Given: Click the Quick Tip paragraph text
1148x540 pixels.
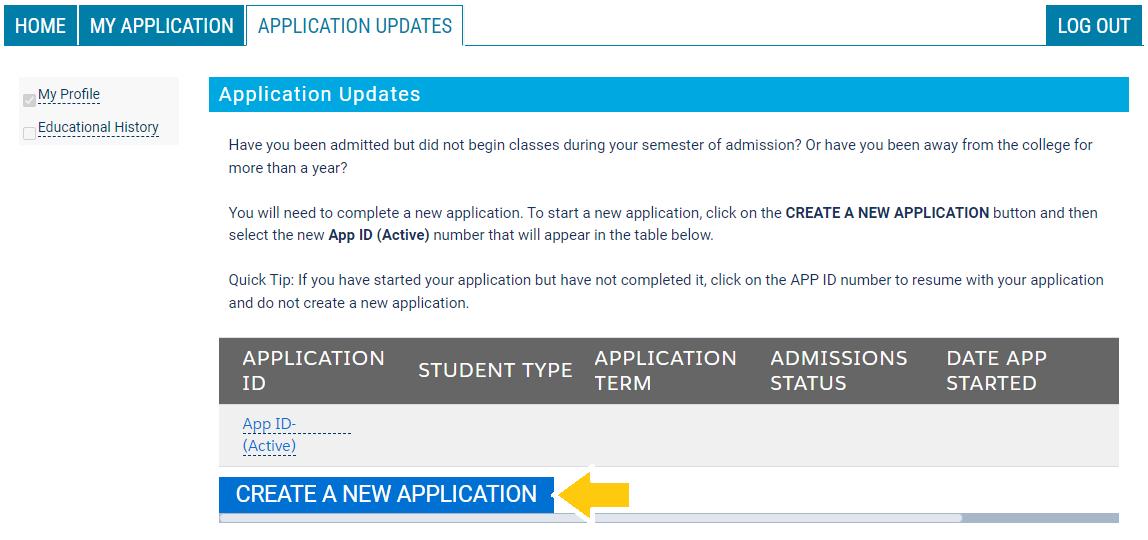Looking at the screenshot, I should coord(666,291).
